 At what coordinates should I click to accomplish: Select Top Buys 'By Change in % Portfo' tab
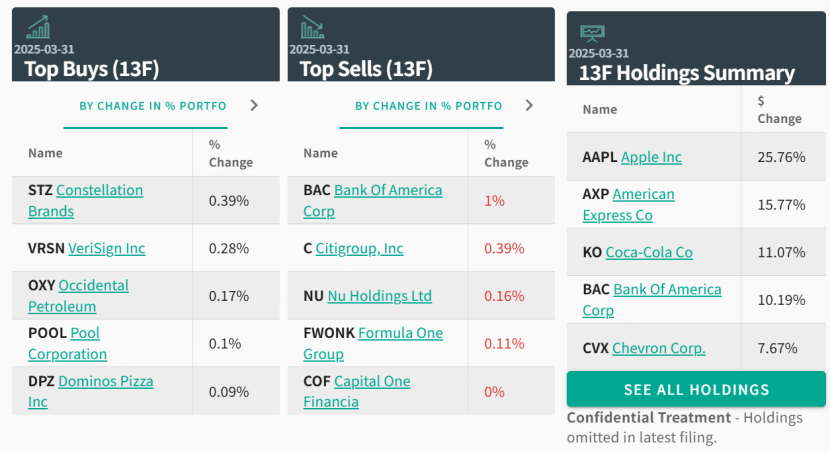point(152,106)
